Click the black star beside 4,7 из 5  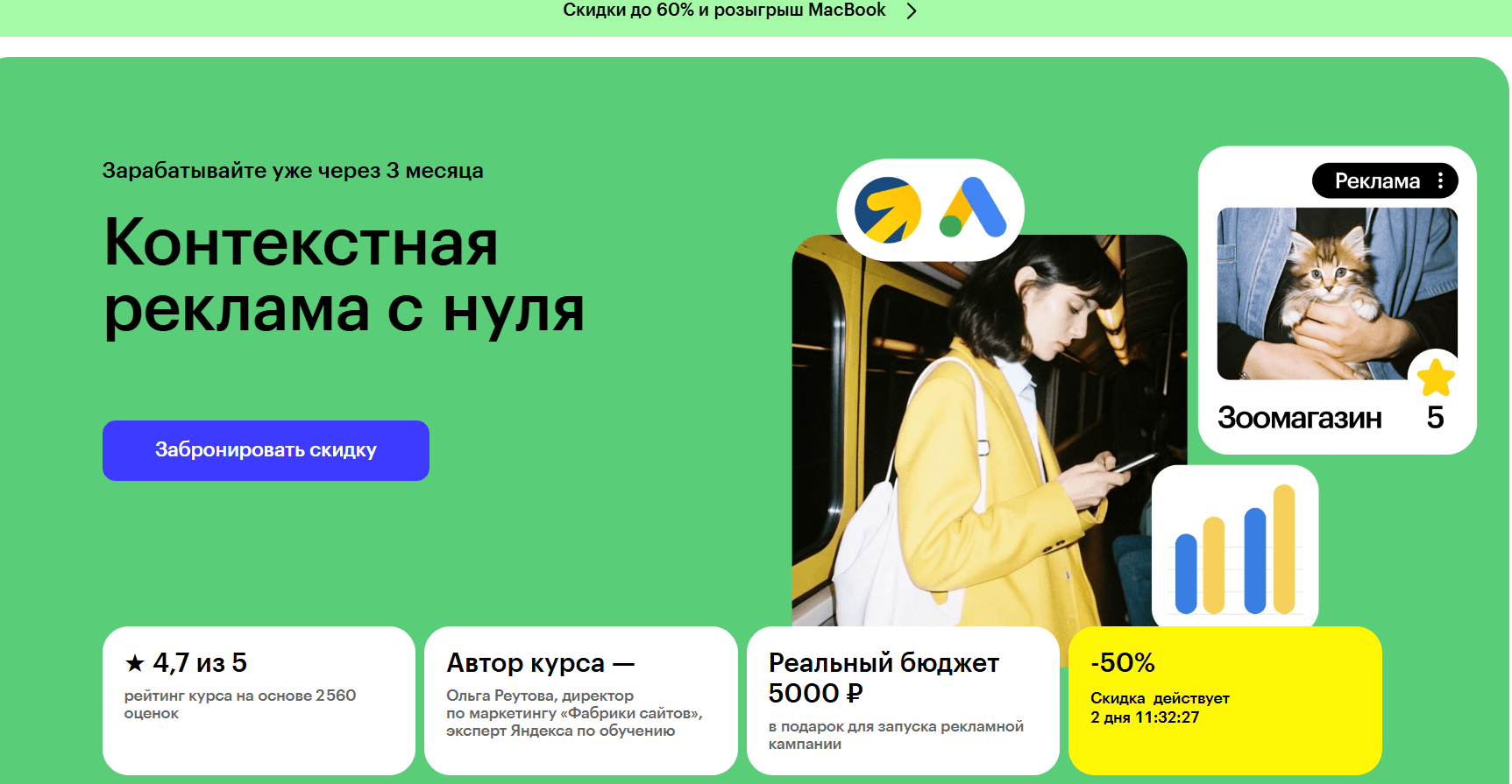coord(134,663)
